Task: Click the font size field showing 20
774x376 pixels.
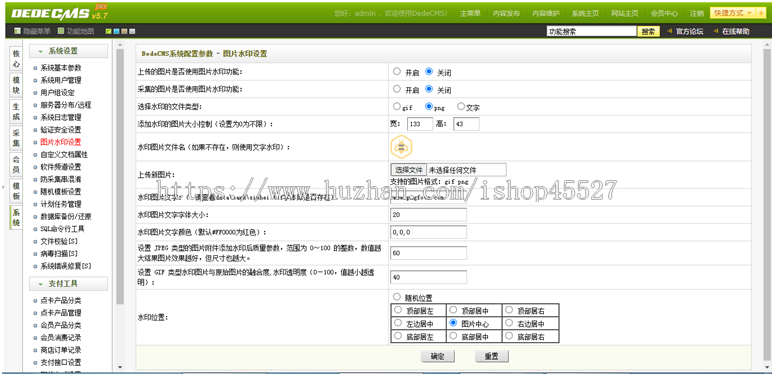Action: [428, 215]
